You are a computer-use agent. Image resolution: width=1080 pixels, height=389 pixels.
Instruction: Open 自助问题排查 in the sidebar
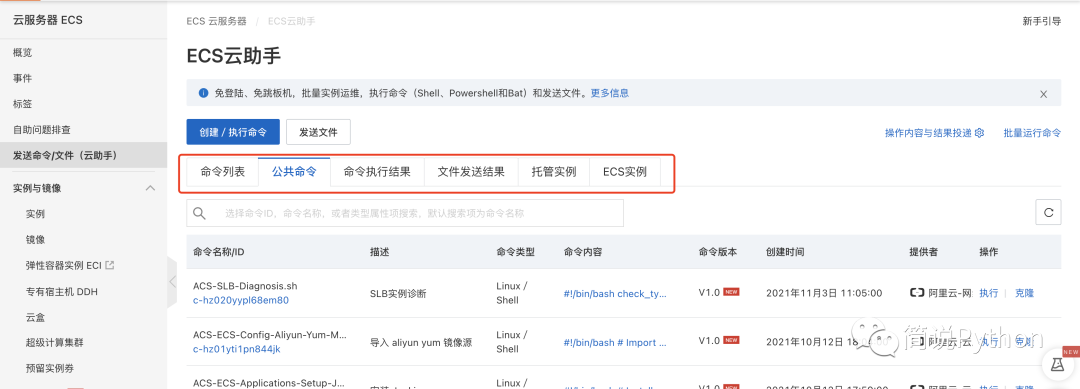[42, 129]
